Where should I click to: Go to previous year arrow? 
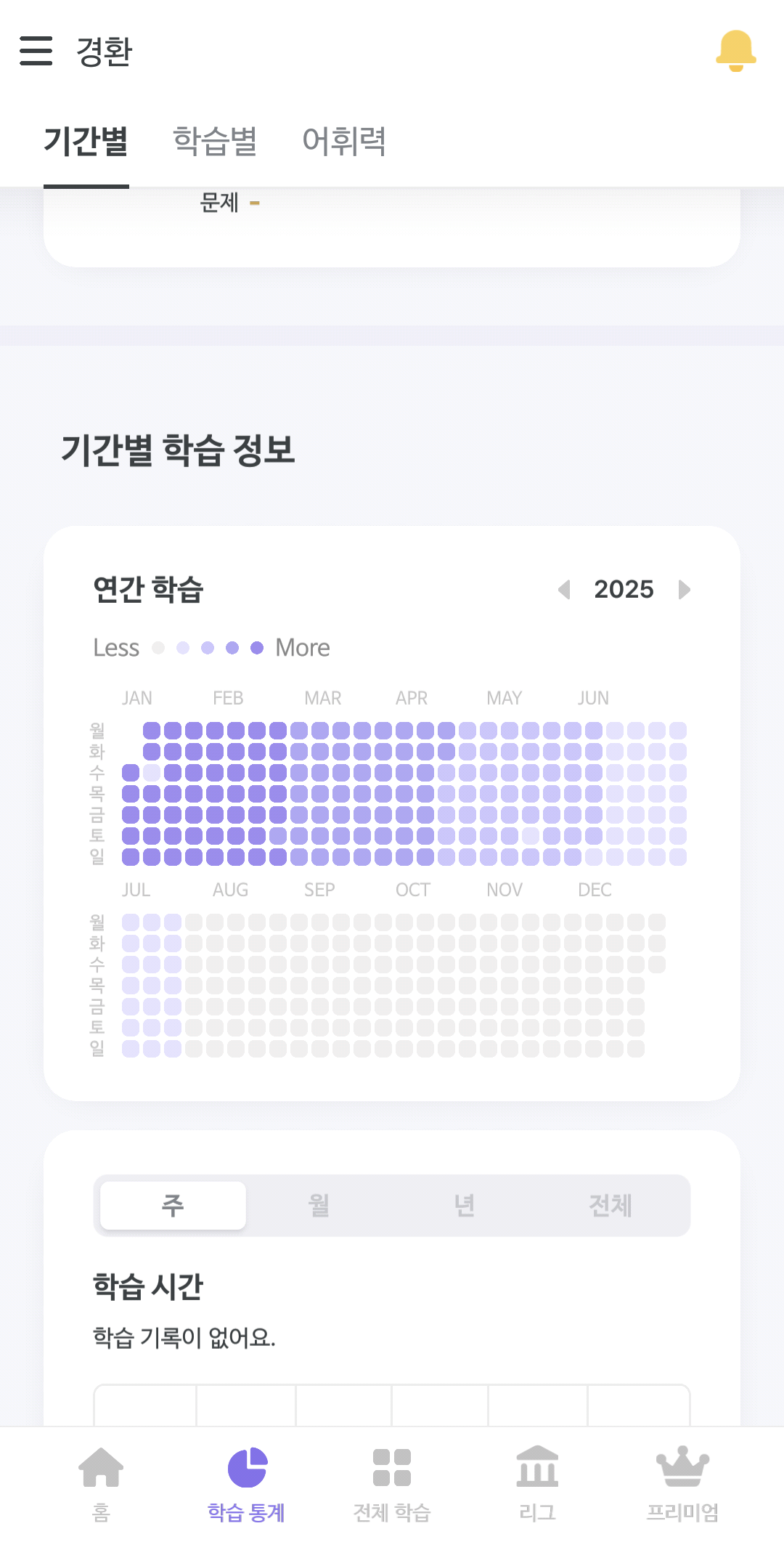pos(564,589)
